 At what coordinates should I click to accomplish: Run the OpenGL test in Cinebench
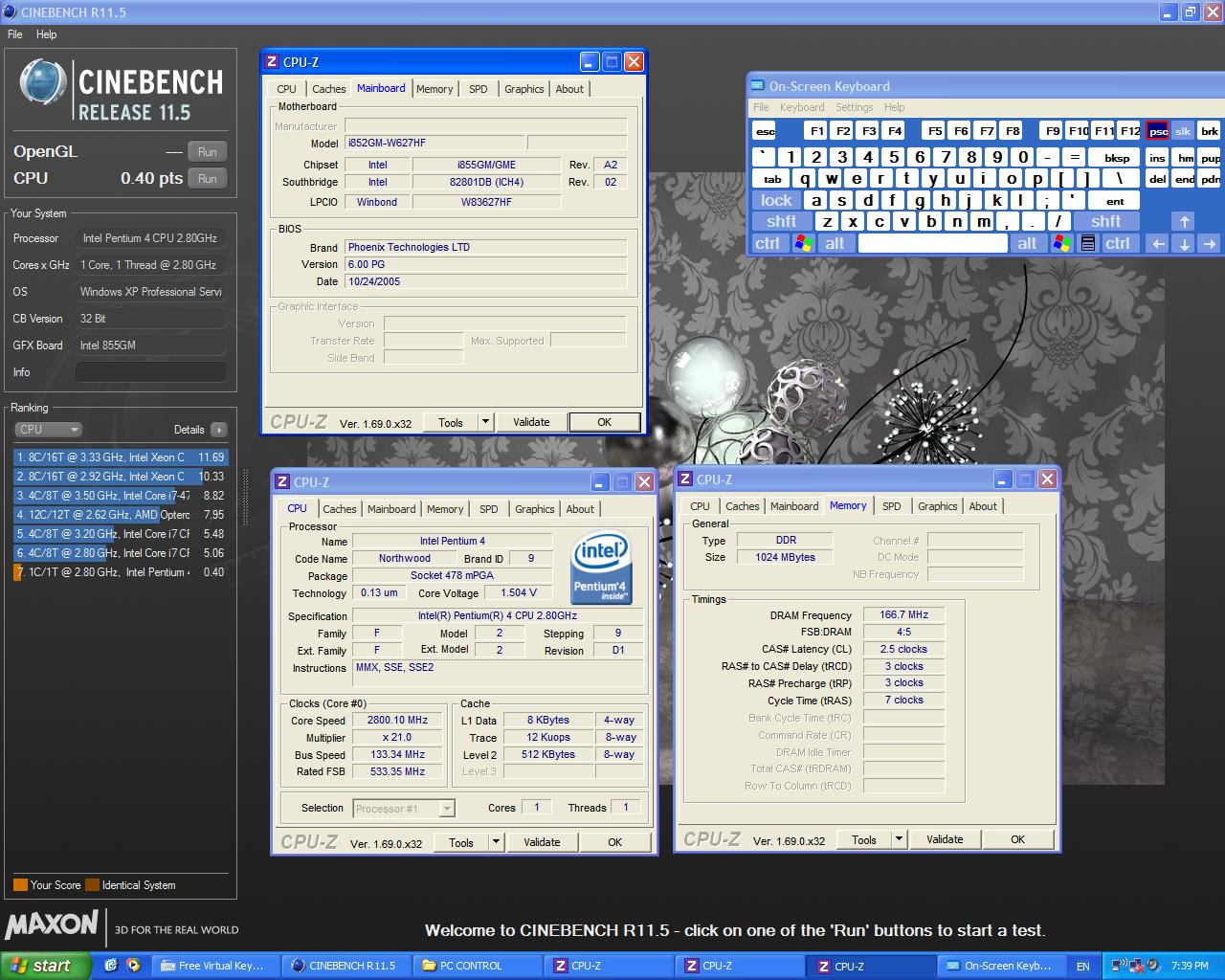pyautogui.click(x=207, y=152)
